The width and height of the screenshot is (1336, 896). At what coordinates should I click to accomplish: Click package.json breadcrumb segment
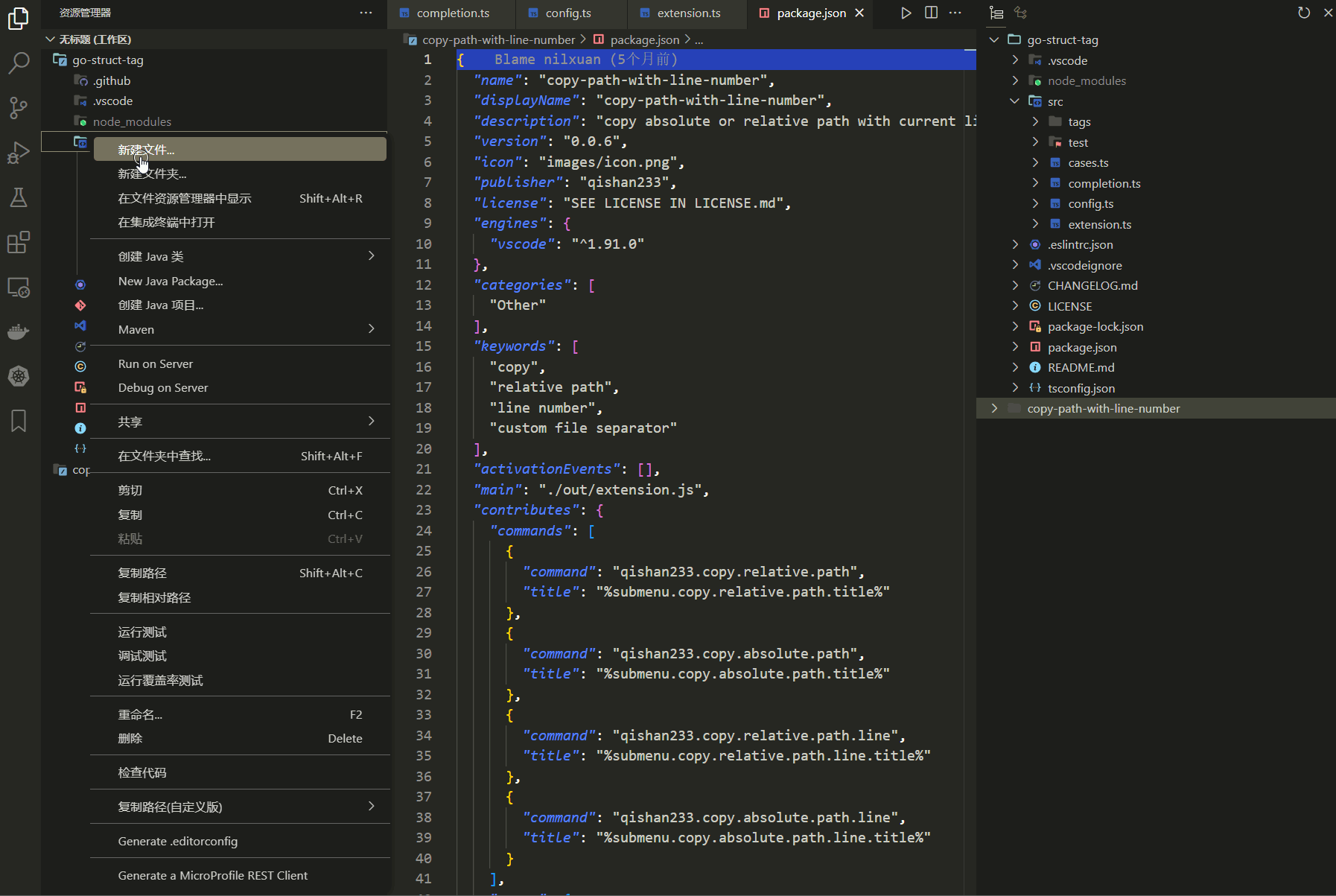coord(645,39)
